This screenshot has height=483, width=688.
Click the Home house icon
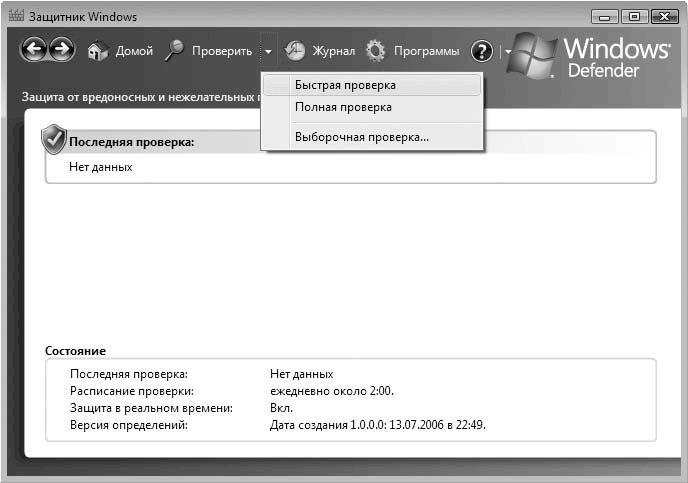(97, 51)
